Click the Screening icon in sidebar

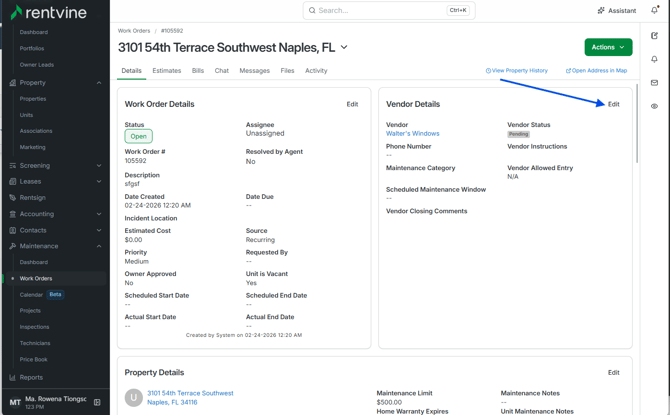tap(12, 165)
